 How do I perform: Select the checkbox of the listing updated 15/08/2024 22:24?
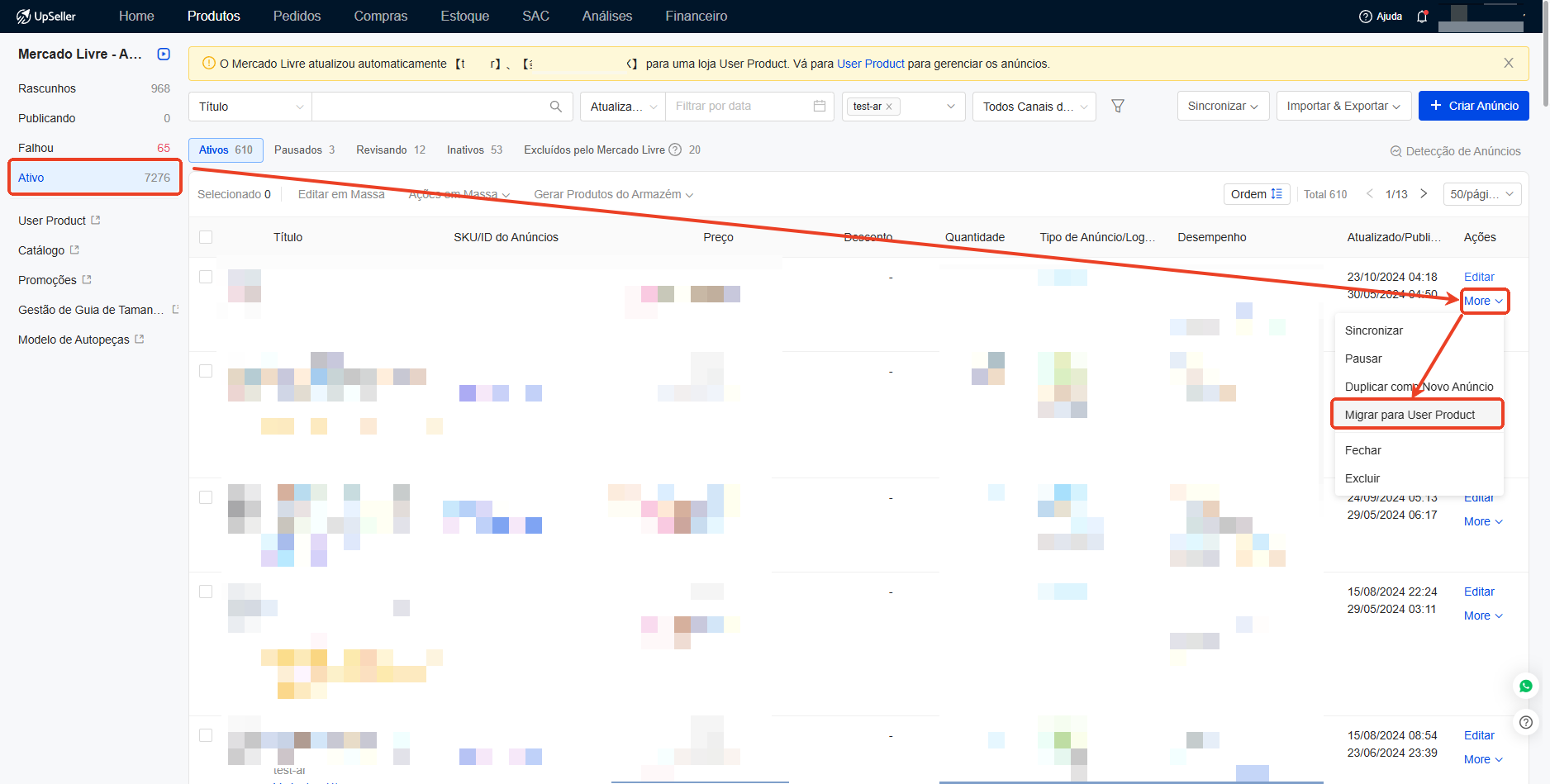click(206, 592)
